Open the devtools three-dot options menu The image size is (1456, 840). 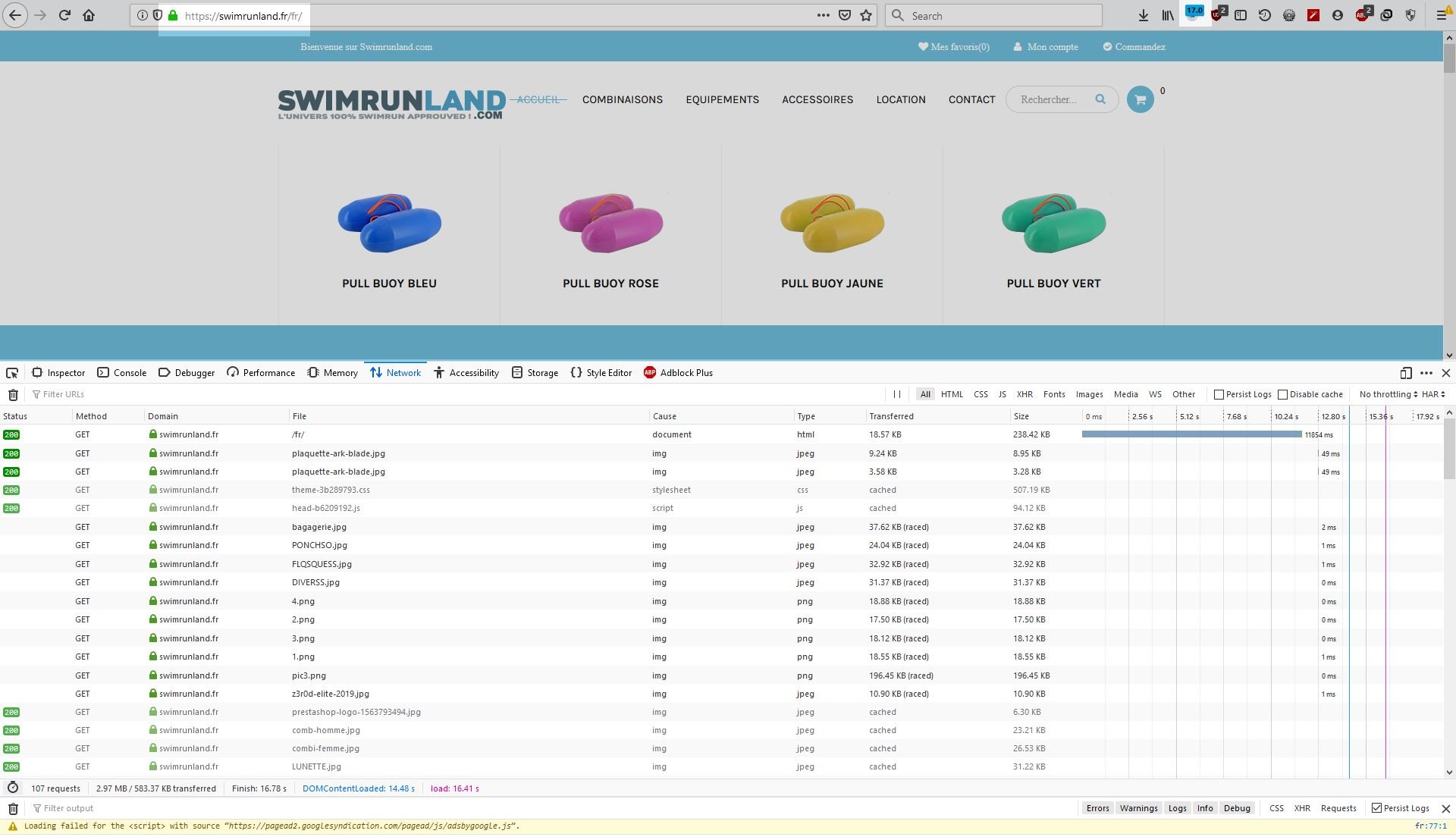[1426, 373]
